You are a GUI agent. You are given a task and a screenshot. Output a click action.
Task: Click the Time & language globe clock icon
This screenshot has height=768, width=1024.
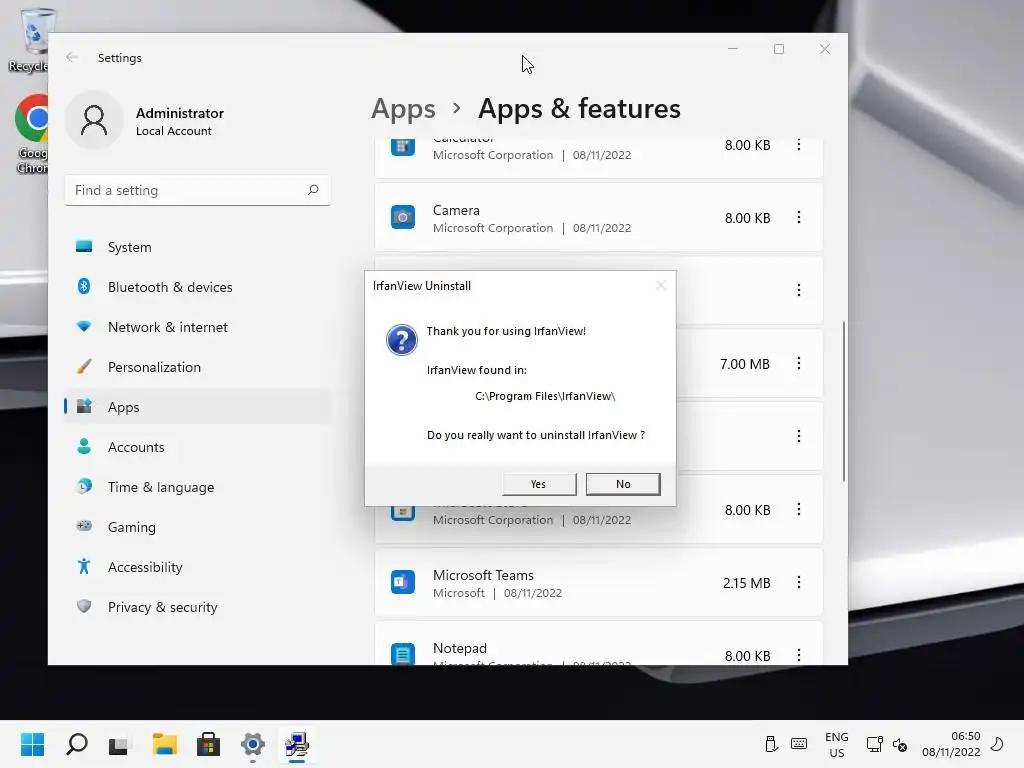84,486
